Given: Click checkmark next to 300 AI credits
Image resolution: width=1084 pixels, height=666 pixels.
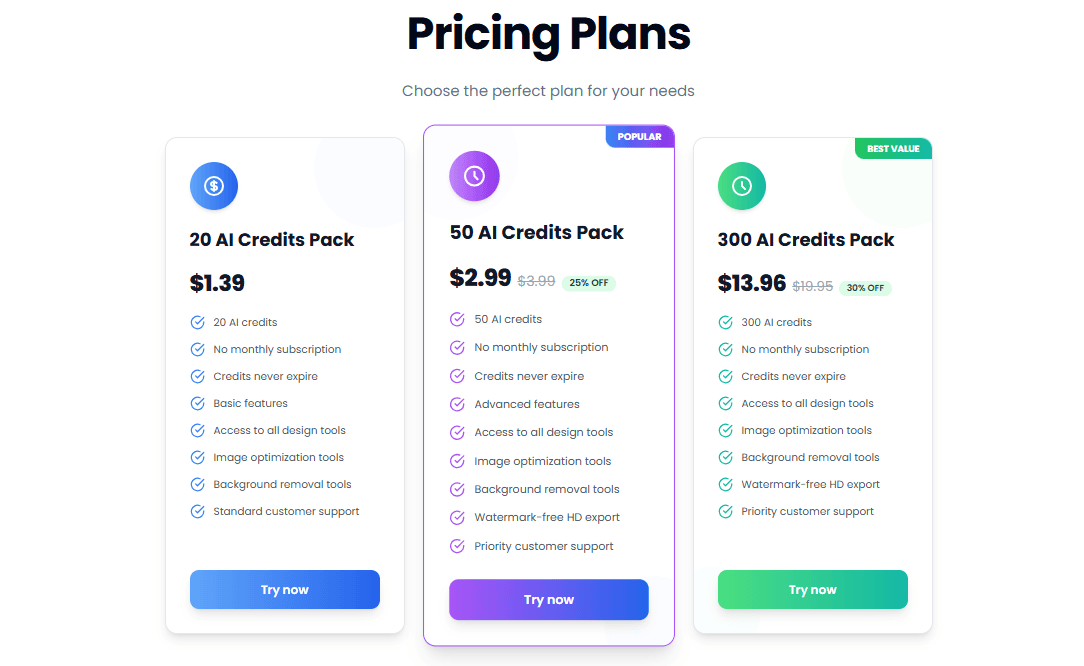Looking at the screenshot, I should [725, 322].
